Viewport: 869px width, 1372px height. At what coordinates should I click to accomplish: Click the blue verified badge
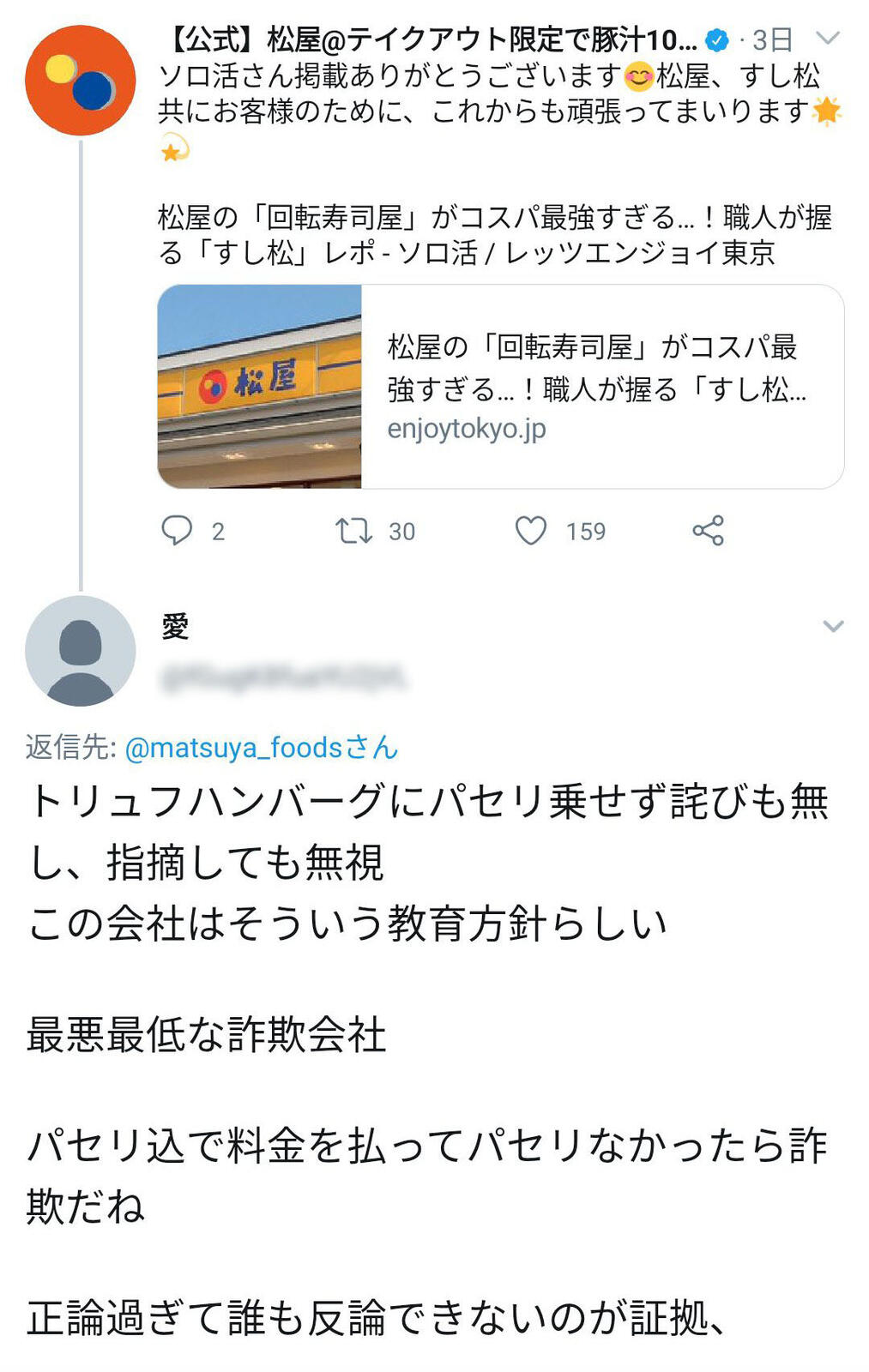pyautogui.click(x=717, y=39)
